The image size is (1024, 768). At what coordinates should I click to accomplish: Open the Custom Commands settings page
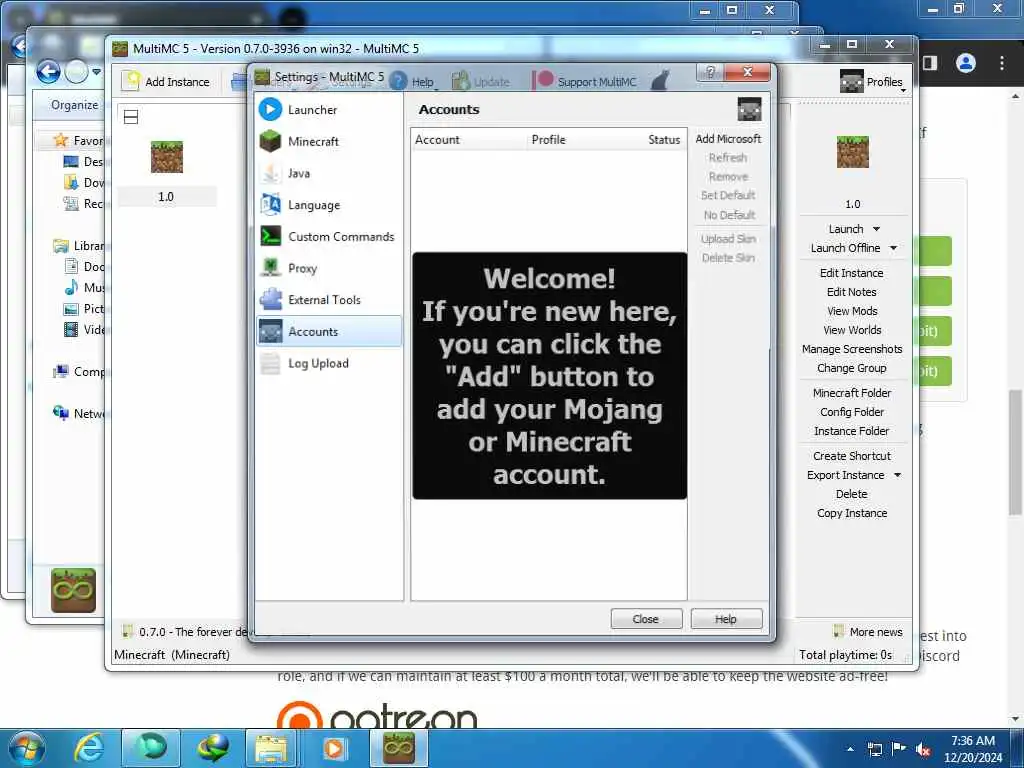tap(328, 236)
